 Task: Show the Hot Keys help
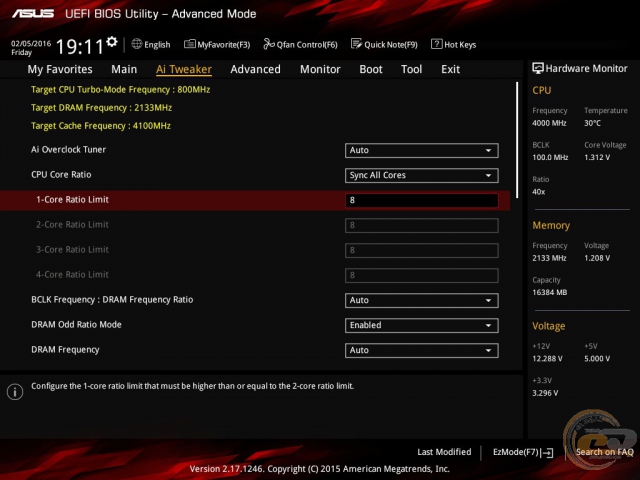tap(453, 44)
